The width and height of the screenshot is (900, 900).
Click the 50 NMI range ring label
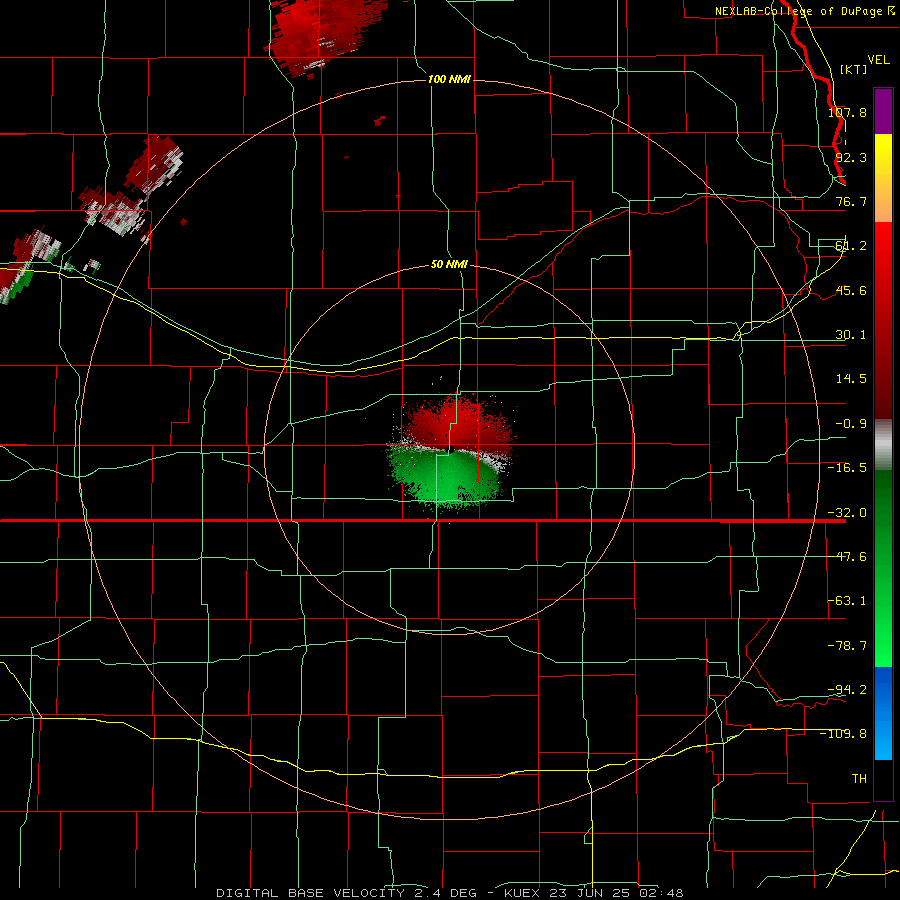[449, 264]
